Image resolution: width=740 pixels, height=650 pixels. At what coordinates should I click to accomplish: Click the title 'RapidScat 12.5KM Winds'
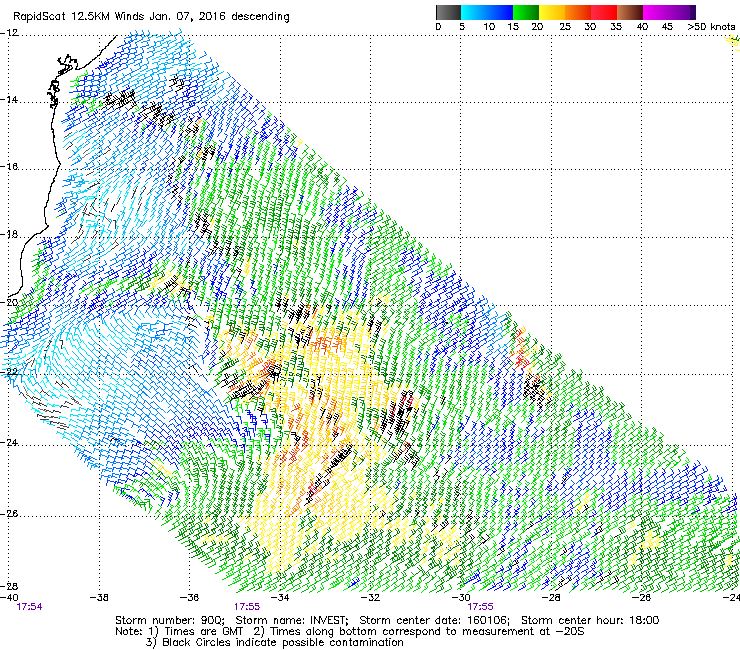78,17
